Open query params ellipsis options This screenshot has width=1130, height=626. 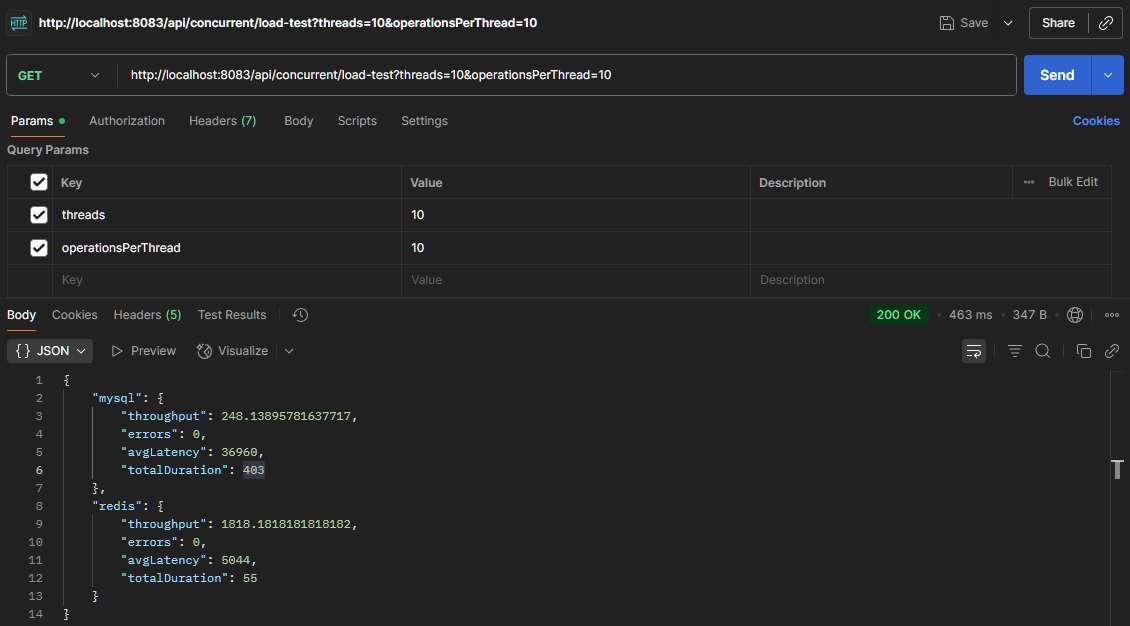(1028, 182)
